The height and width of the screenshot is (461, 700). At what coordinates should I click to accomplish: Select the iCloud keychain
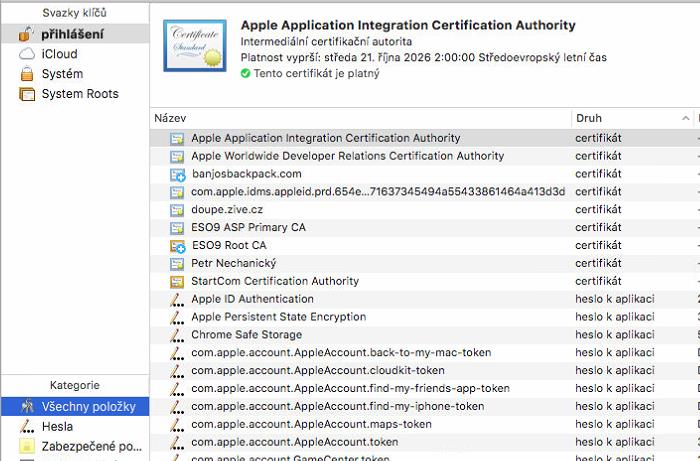tap(75, 54)
